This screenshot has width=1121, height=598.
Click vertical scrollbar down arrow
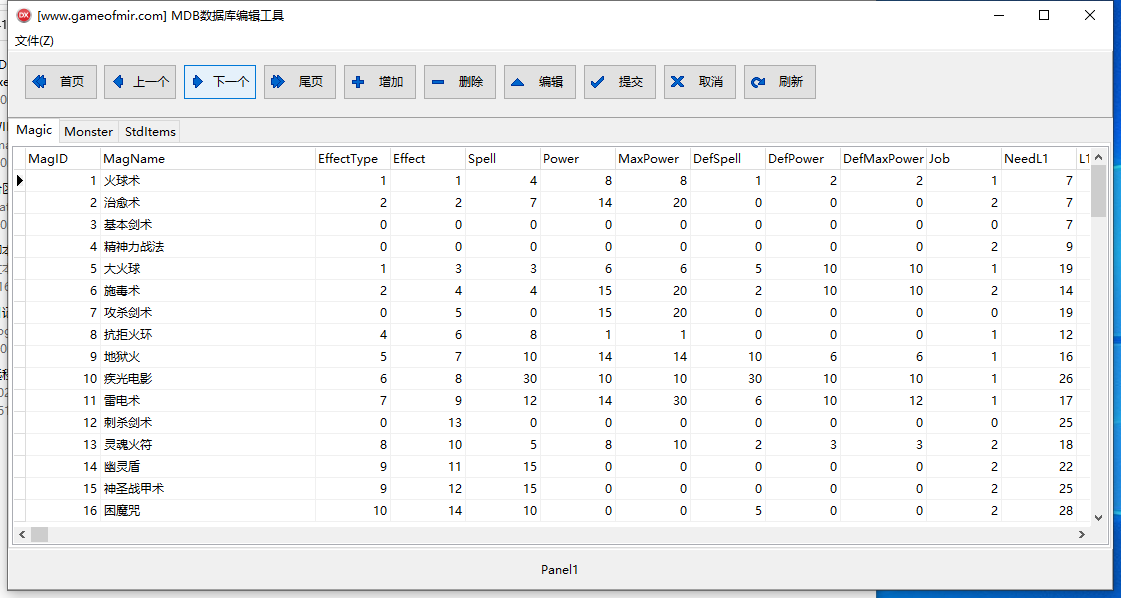point(1098,516)
